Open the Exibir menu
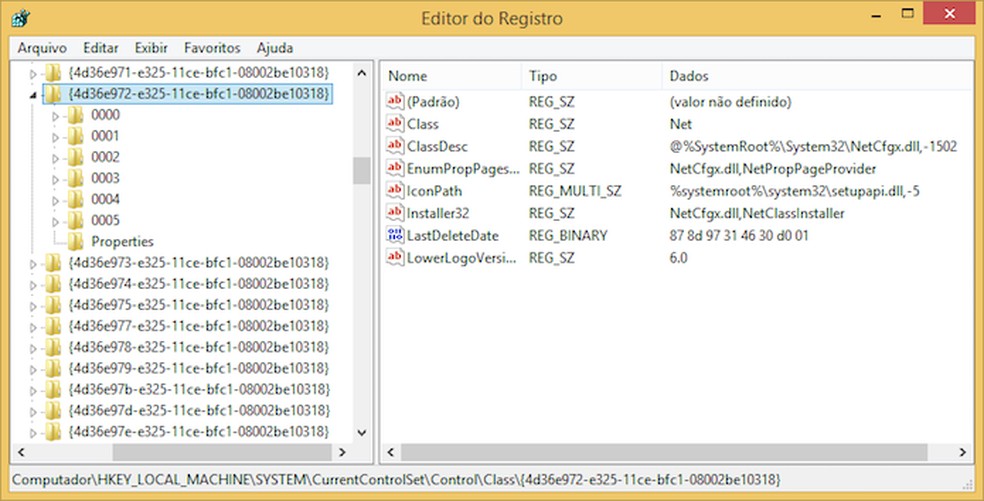This screenshot has height=501, width=984. (151, 48)
